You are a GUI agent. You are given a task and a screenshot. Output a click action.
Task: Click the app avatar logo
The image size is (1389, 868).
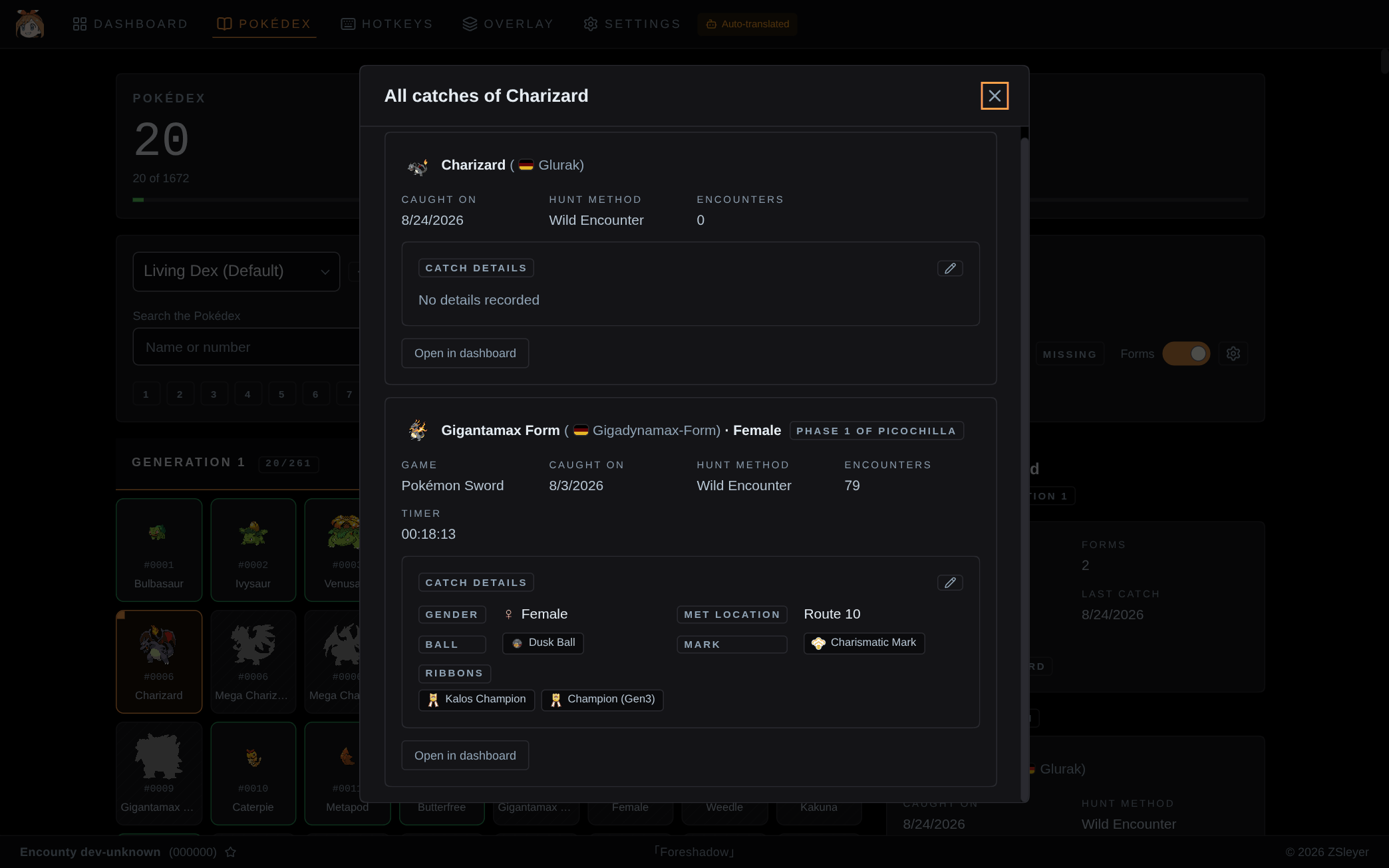point(30,24)
